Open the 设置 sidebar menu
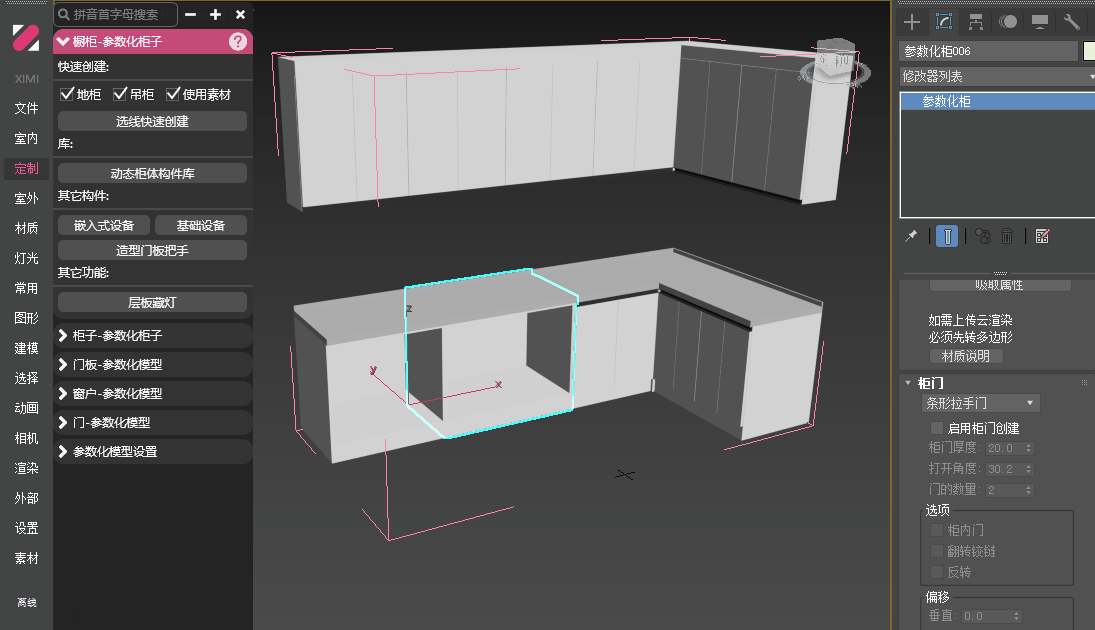 (27, 528)
